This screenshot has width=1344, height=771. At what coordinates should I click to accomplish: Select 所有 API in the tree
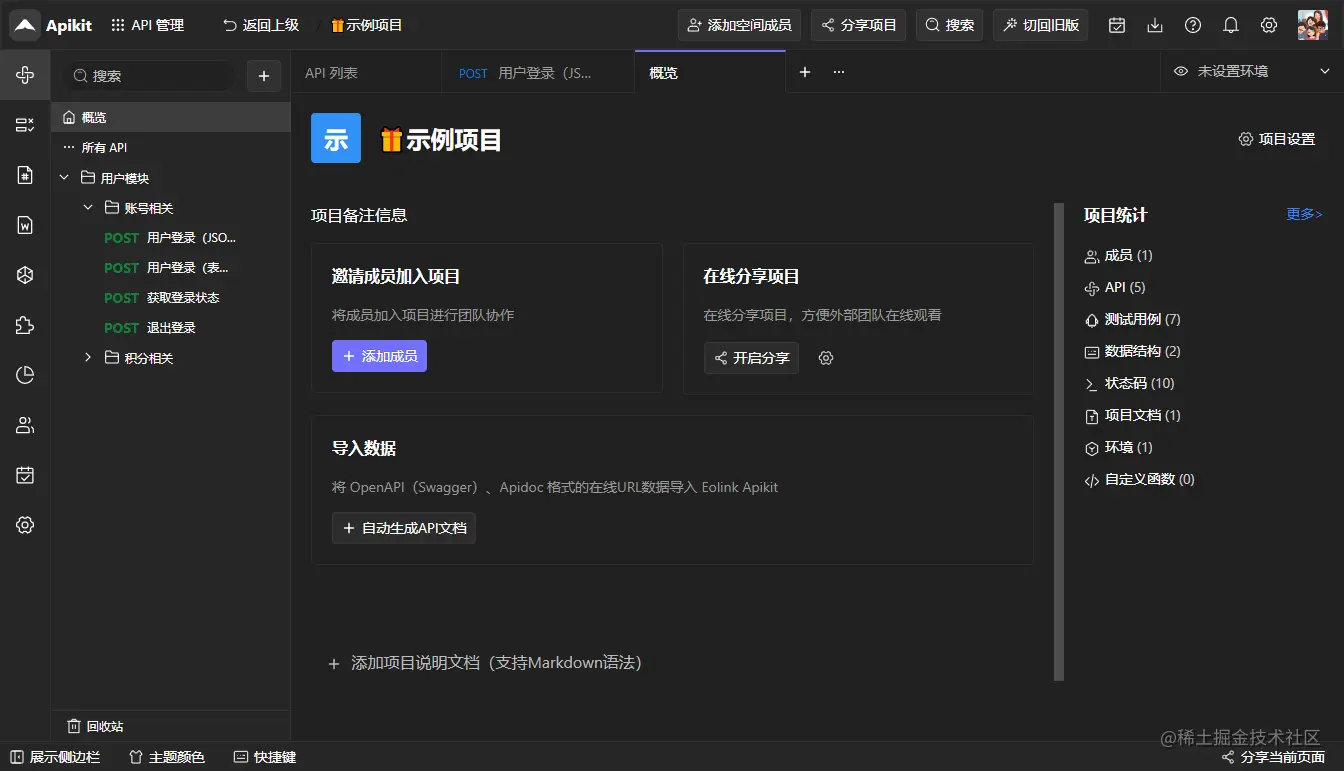[171, 147]
